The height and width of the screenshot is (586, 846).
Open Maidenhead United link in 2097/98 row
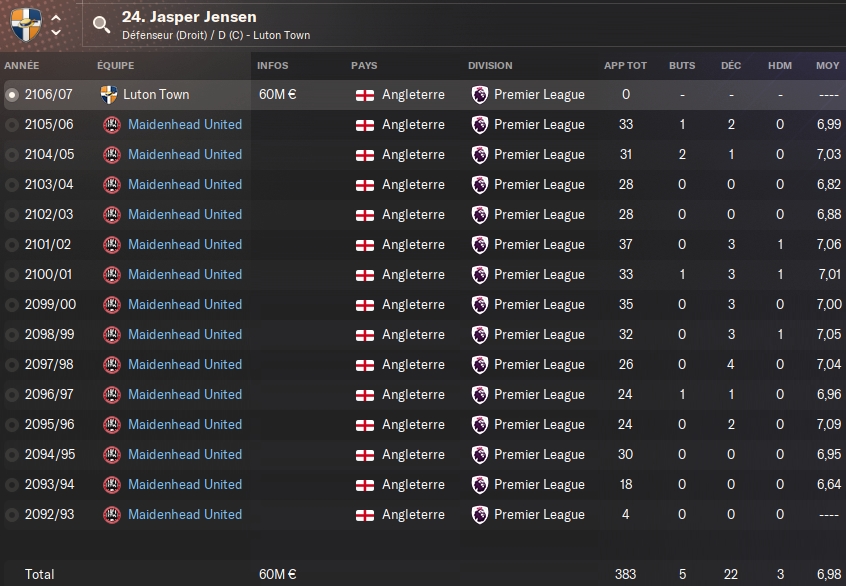(x=185, y=364)
